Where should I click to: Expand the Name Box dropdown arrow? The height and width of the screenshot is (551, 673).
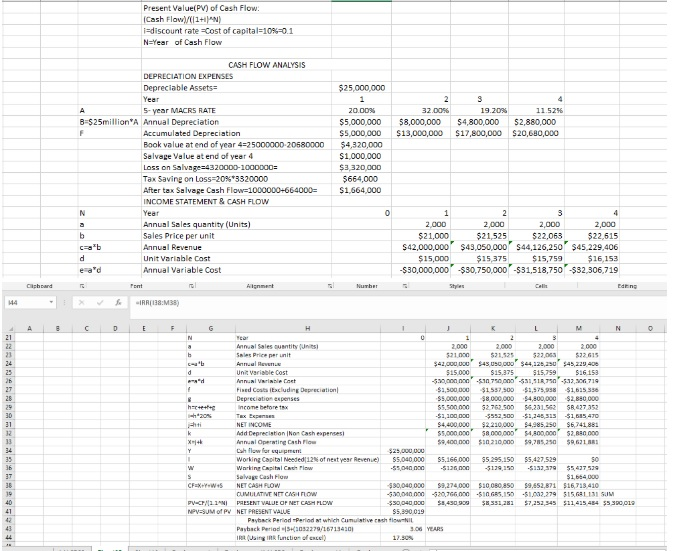pyautogui.click(x=51, y=303)
